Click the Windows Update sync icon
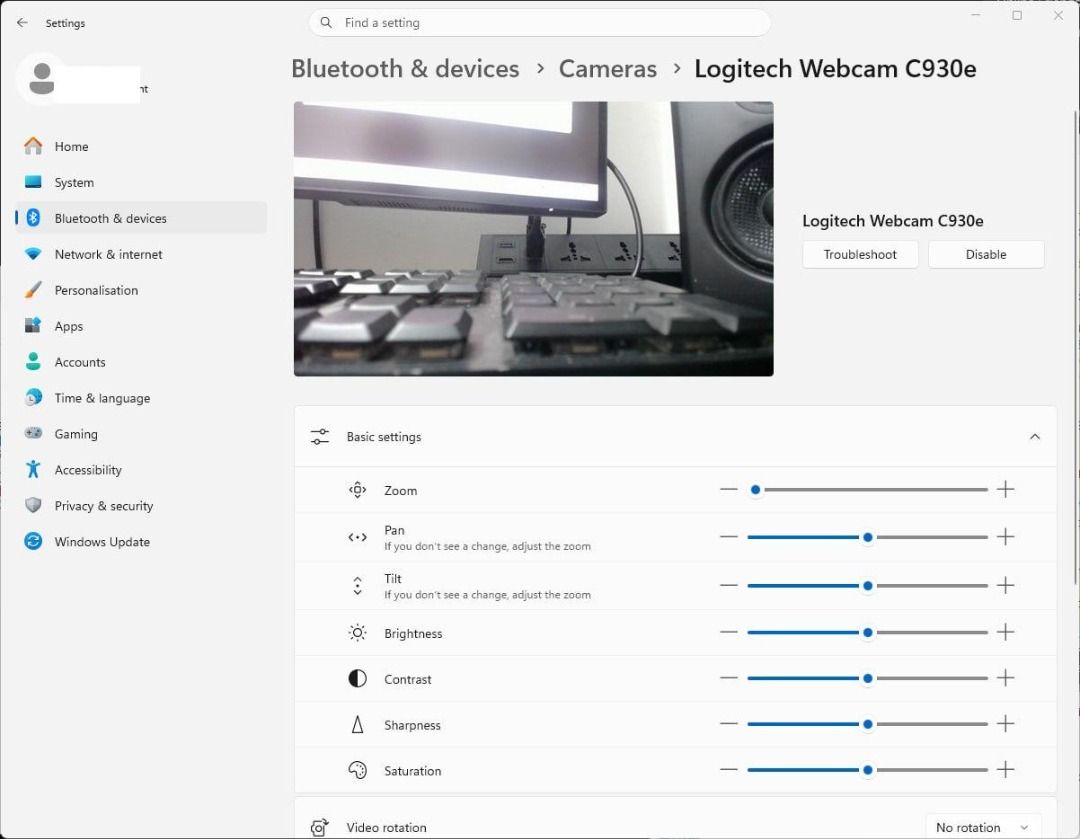The image size is (1080, 839). pos(33,541)
